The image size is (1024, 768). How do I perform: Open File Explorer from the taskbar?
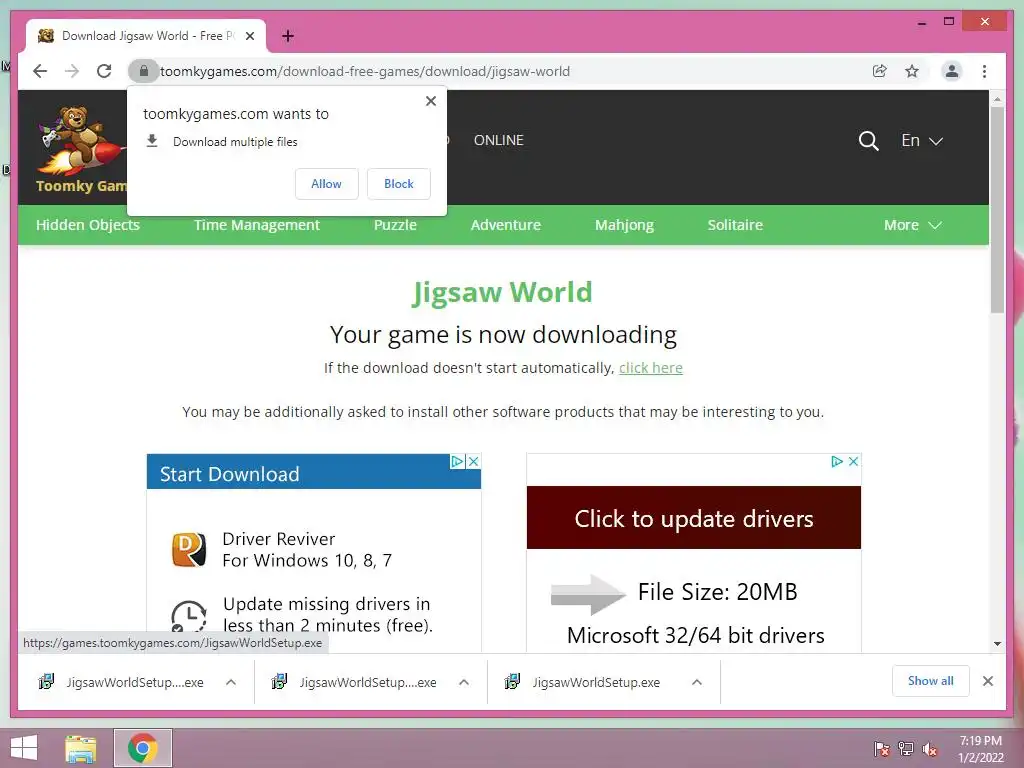pos(81,748)
